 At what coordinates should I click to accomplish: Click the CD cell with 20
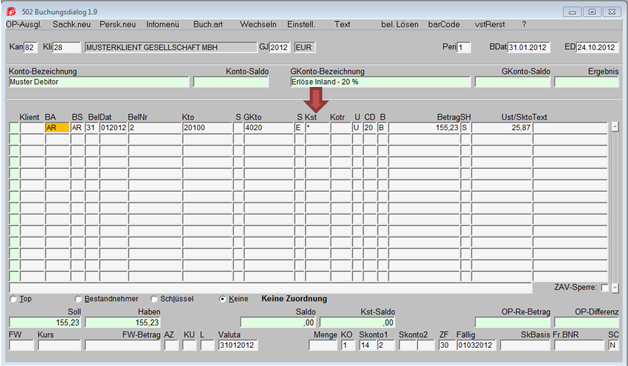(x=370, y=128)
